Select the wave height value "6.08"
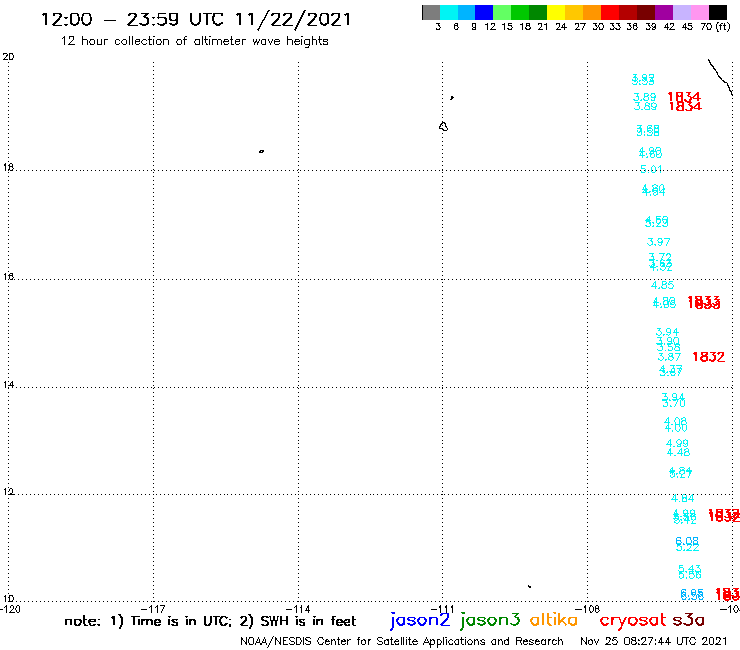The image size is (740, 650). click(x=687, y=540)
